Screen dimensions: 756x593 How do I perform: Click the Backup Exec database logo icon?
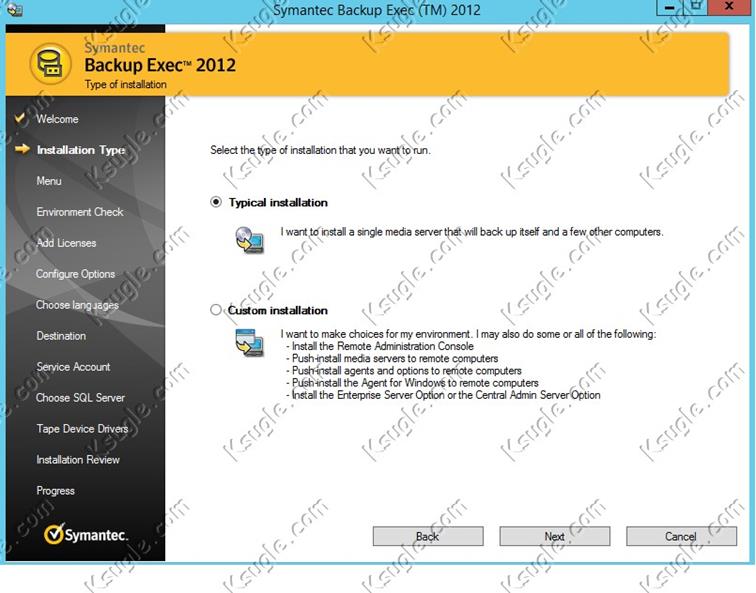[50, 64]
